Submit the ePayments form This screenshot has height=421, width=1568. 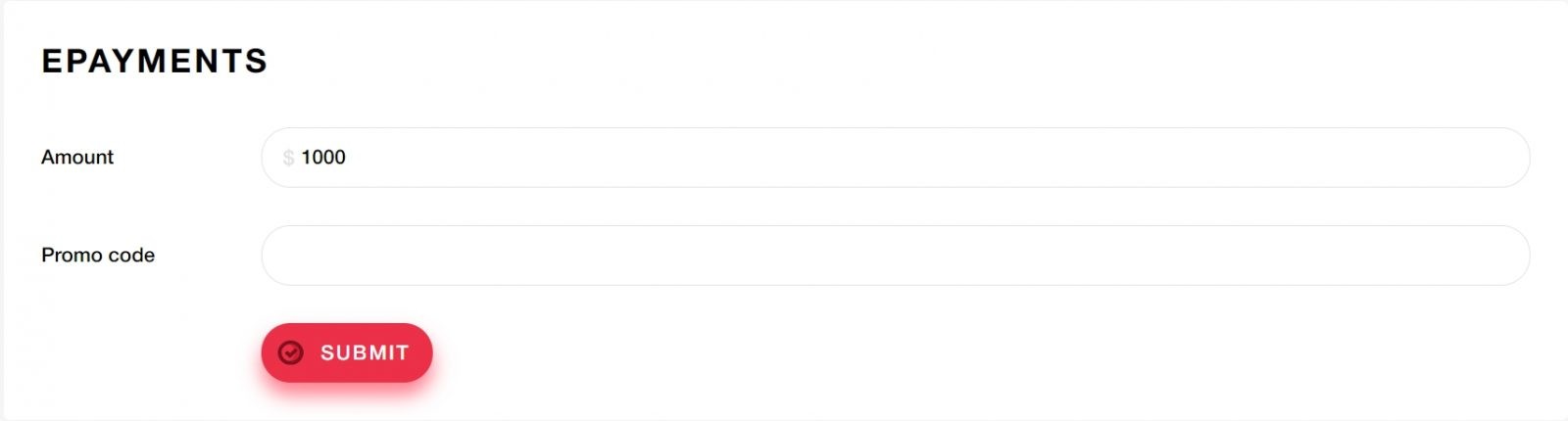[346, 352]
